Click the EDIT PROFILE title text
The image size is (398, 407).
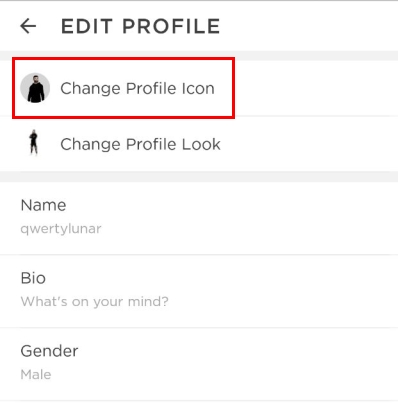[x=141, y=26]
